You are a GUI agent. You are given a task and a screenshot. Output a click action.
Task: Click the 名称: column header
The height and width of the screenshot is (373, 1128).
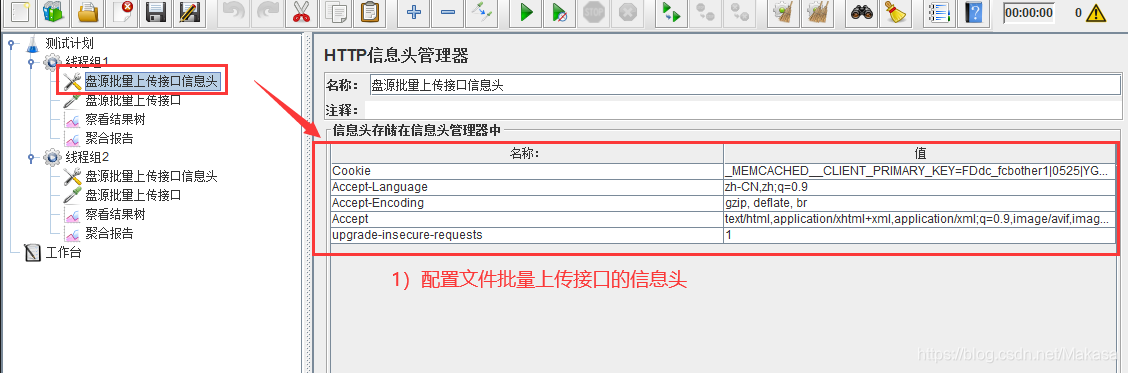click(x=527, y=153)
